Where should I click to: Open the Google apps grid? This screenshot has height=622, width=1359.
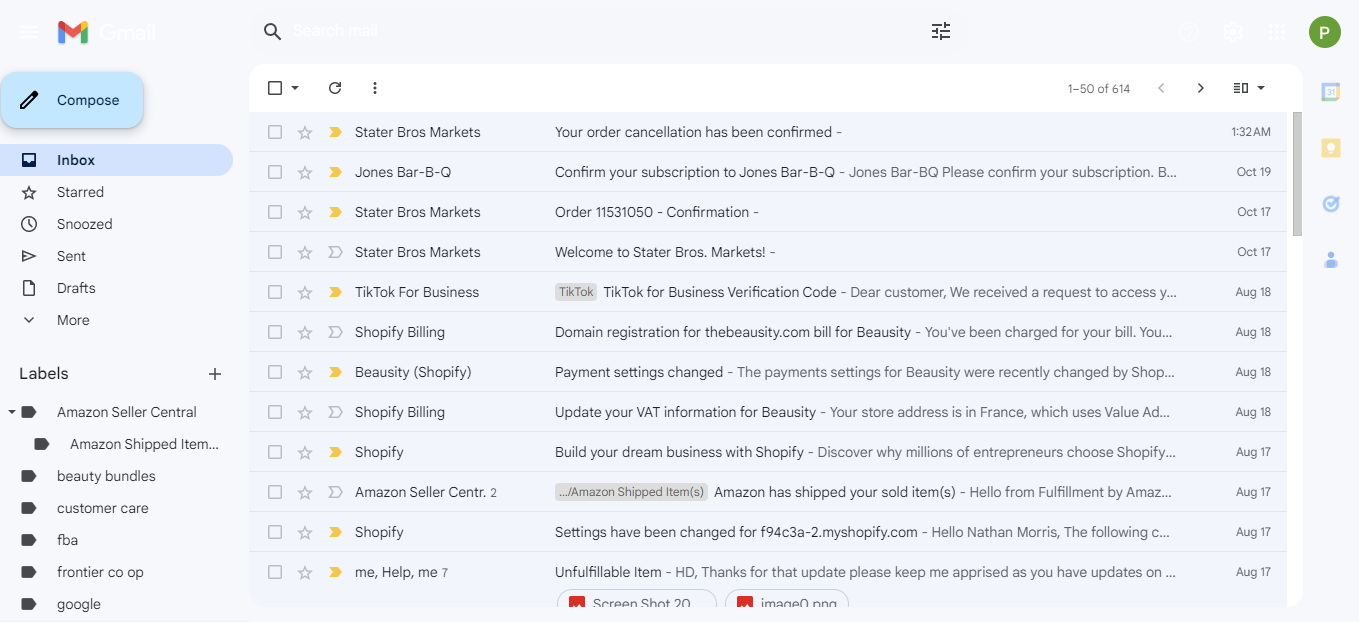pos(1277,32)
